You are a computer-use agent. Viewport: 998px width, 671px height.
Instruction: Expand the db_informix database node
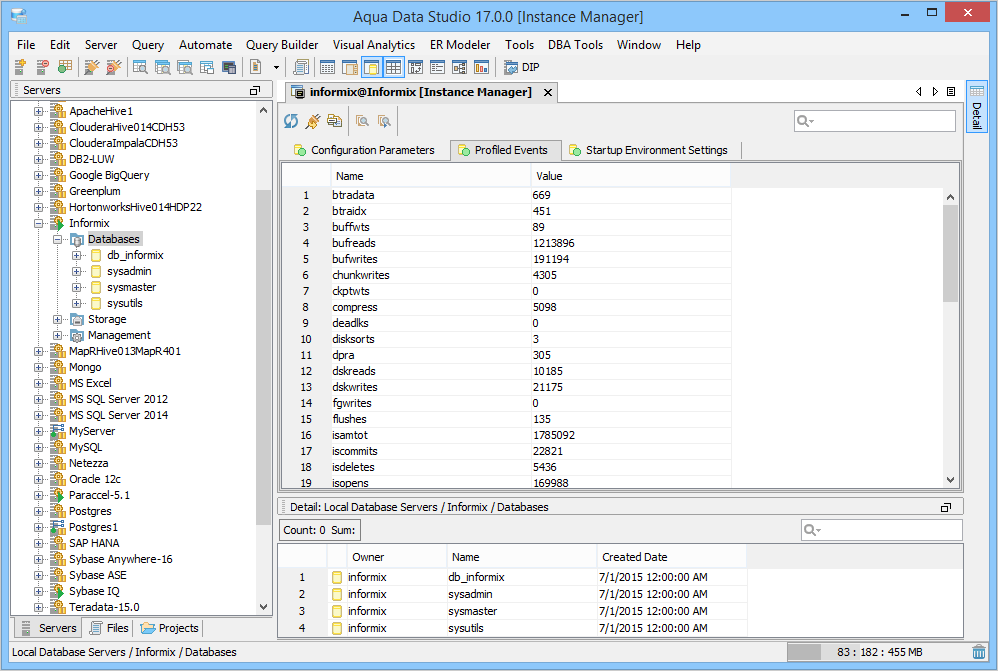pos(77,255)
